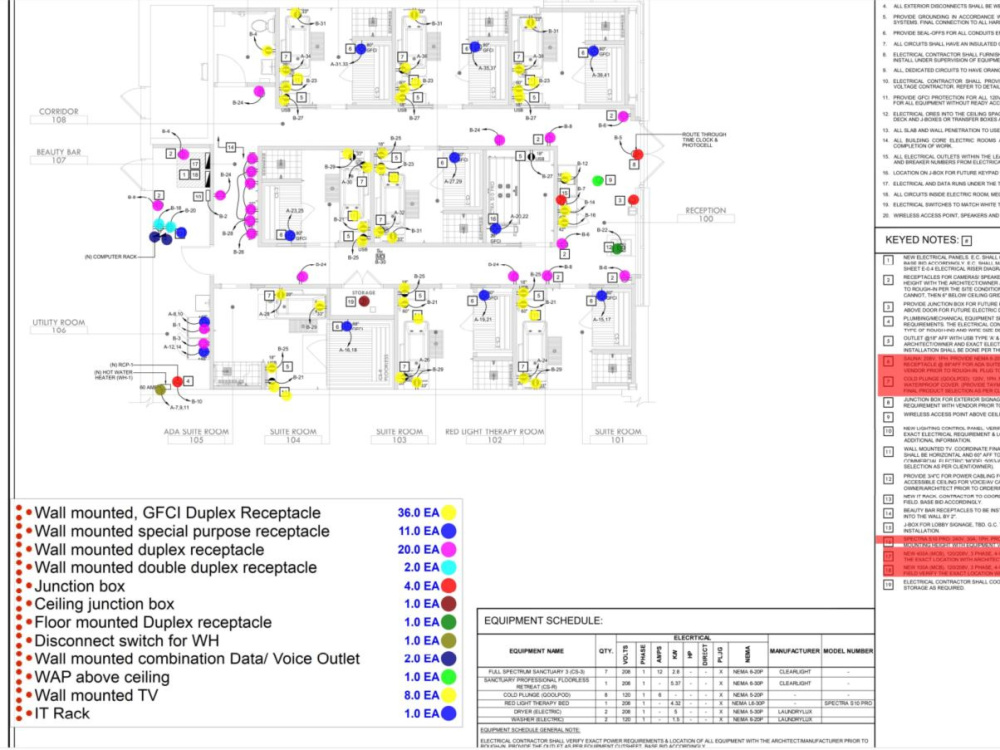The height and width of the screenshot is (750, 1000).
Task: Select the red junction box marker by hot water heater
Action: coord(177,381)
